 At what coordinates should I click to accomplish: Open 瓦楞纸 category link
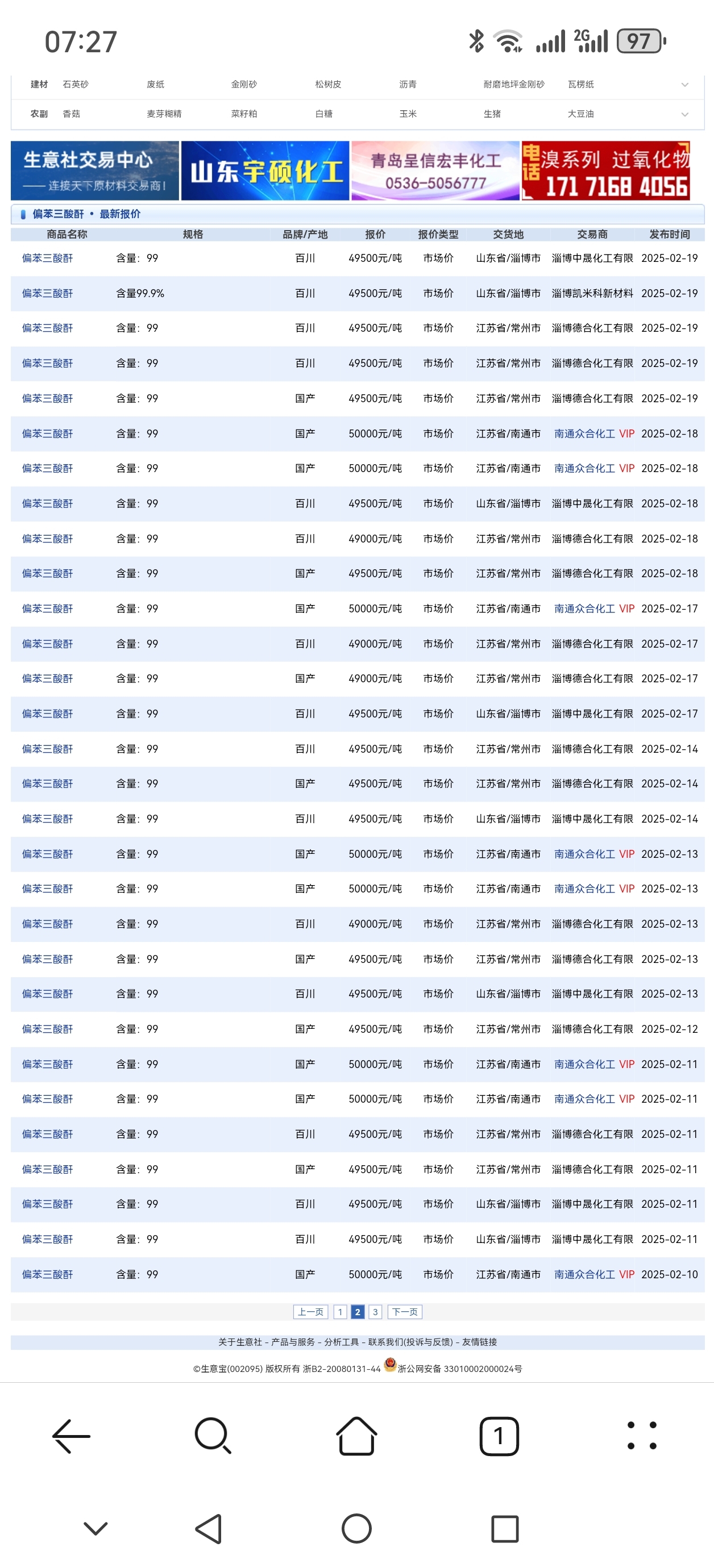click(580, 85)
